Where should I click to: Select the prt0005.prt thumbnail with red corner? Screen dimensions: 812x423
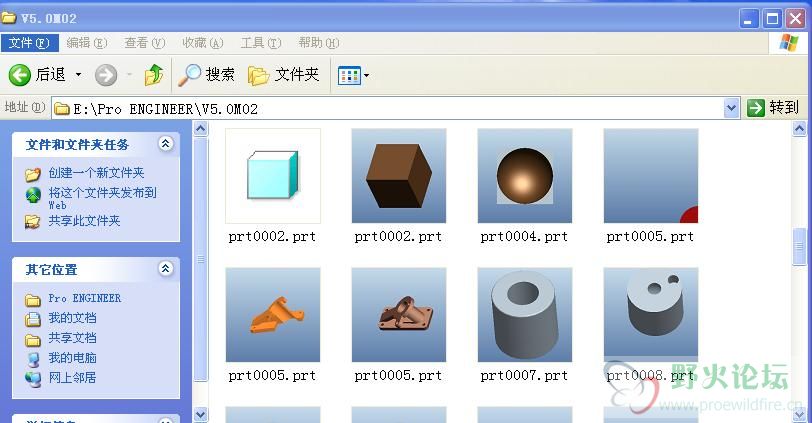pos(651,176)
